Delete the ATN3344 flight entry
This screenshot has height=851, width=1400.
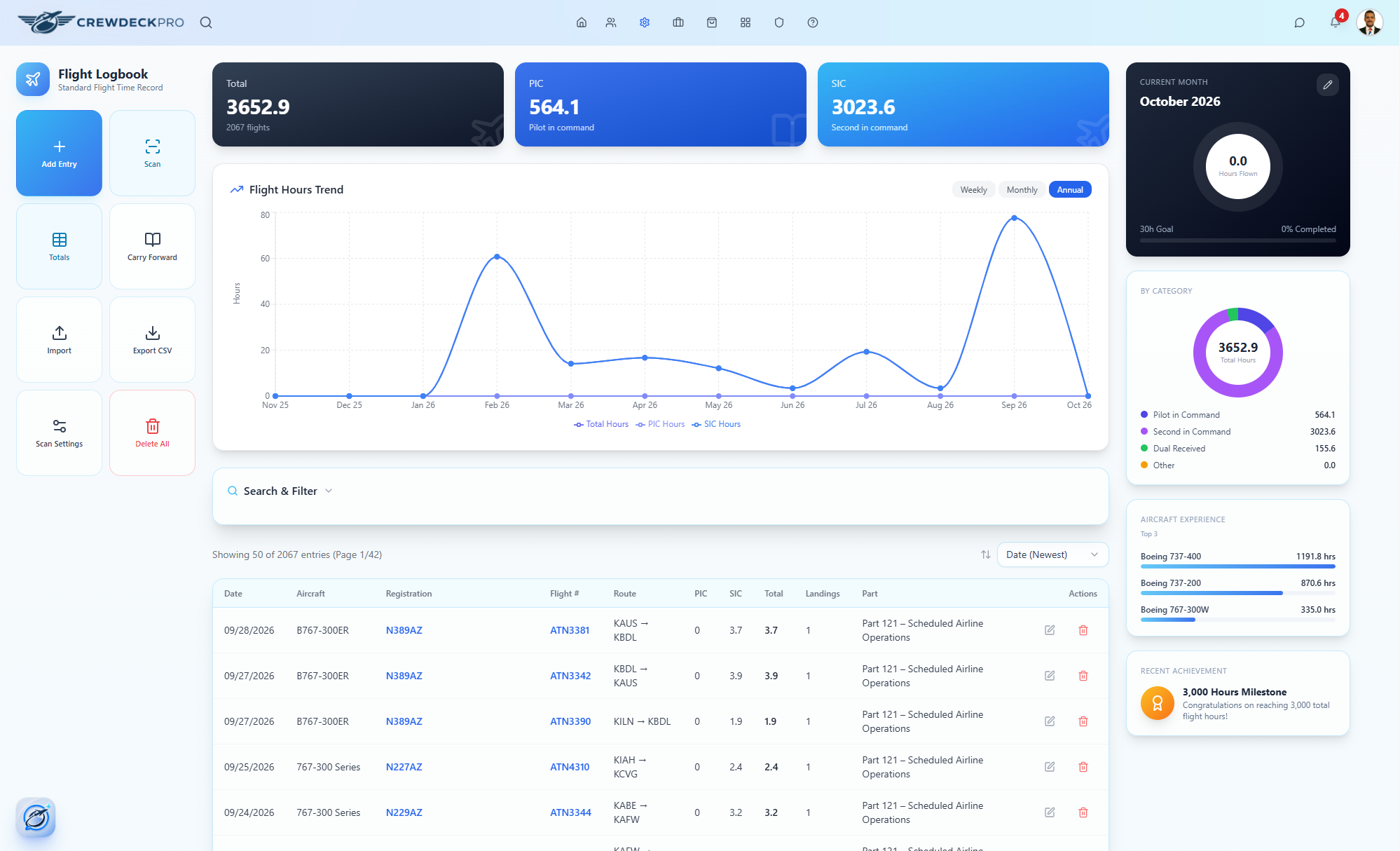tap(1083, 812)
